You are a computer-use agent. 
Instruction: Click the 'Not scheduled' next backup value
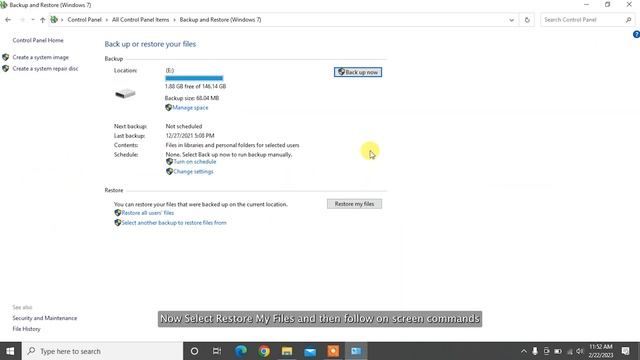coord(184,126)
